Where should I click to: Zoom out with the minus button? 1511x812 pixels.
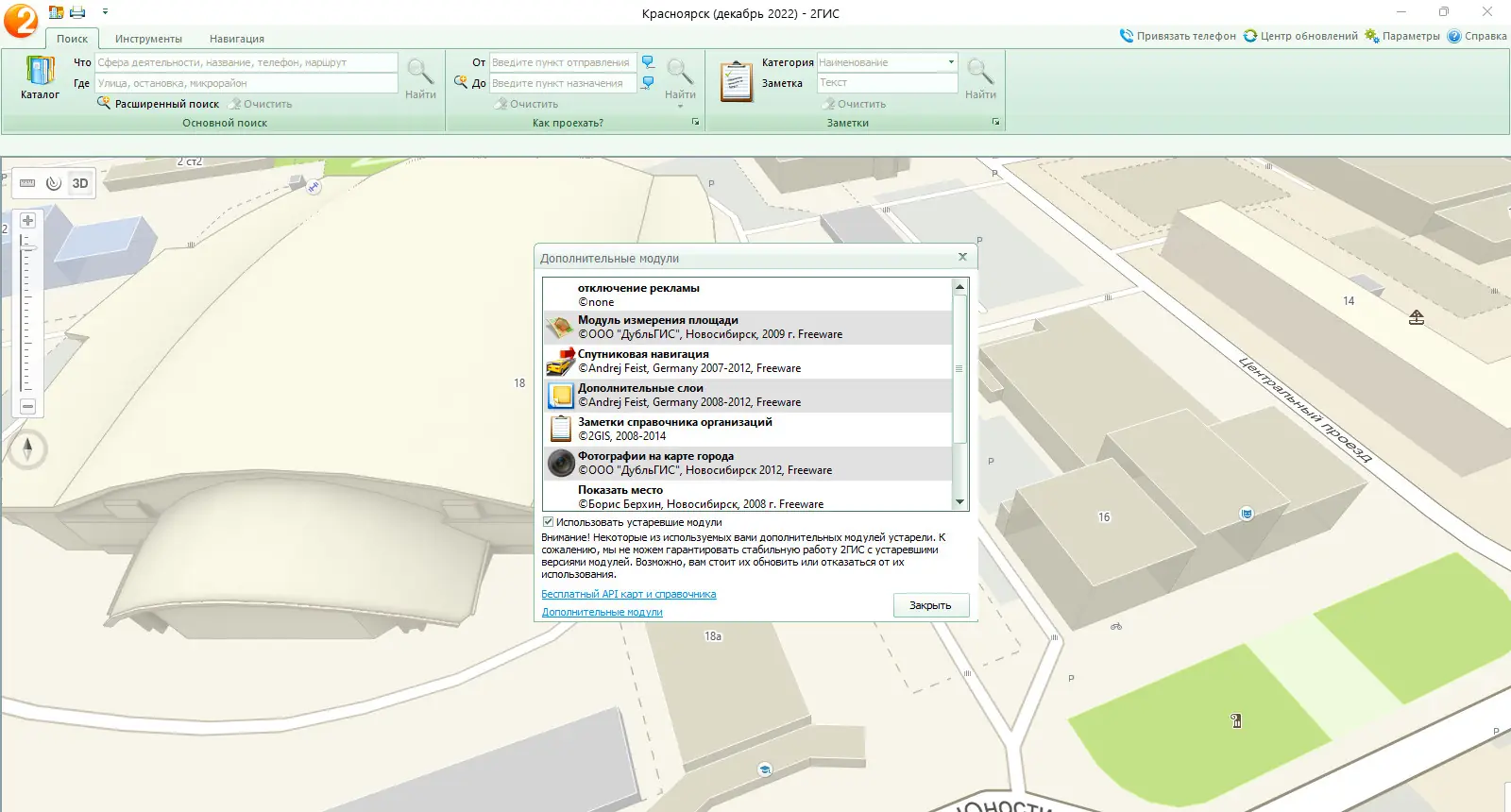click(27, 406)
